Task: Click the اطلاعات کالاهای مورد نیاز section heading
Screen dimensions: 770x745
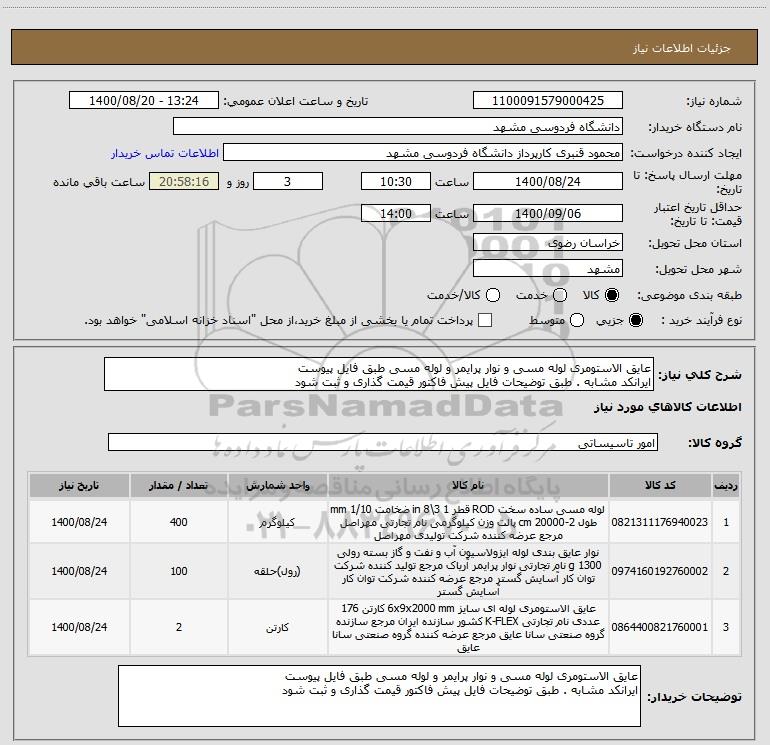Action: coord(668,407)
